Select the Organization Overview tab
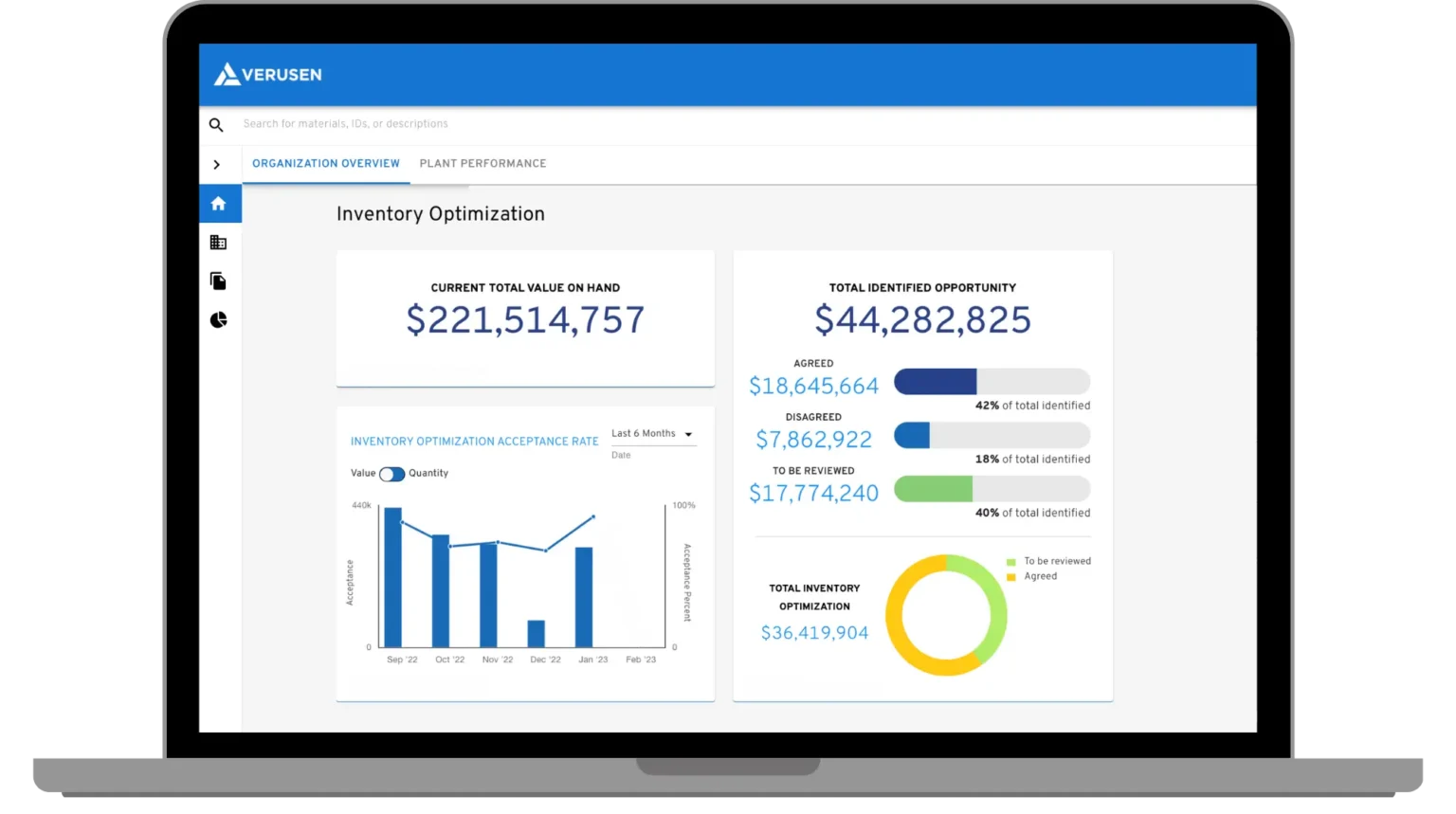The image size is (1456, 814). point(325,164)
